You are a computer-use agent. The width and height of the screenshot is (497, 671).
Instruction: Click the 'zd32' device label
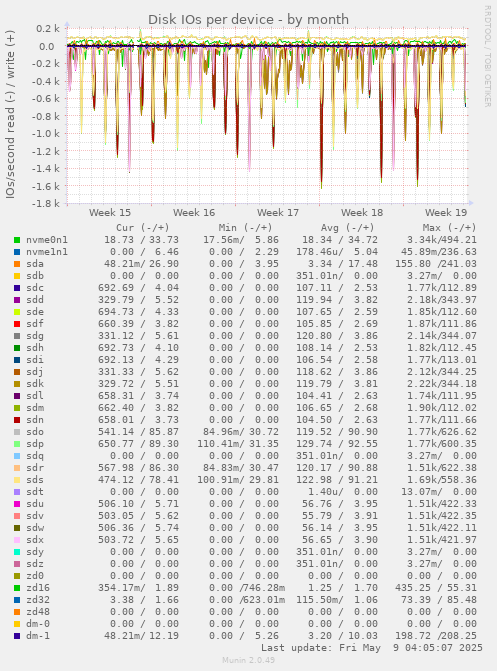click(38, 600)
